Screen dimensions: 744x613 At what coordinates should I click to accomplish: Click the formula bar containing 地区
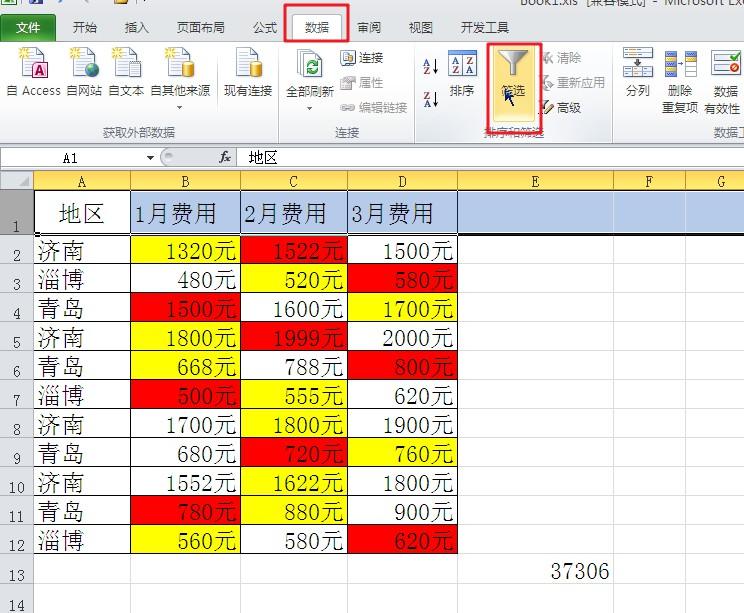(x=489, y=158)
